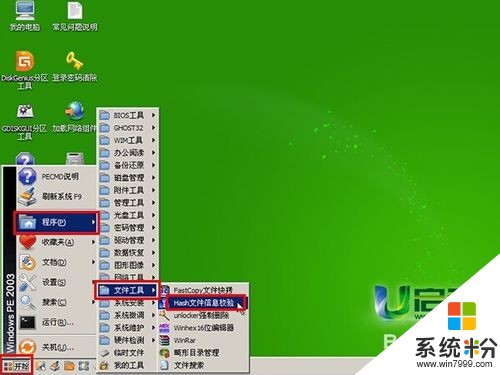
Task: Launch WinRar from the 文件工具 submenu
Action: [204, 340]
